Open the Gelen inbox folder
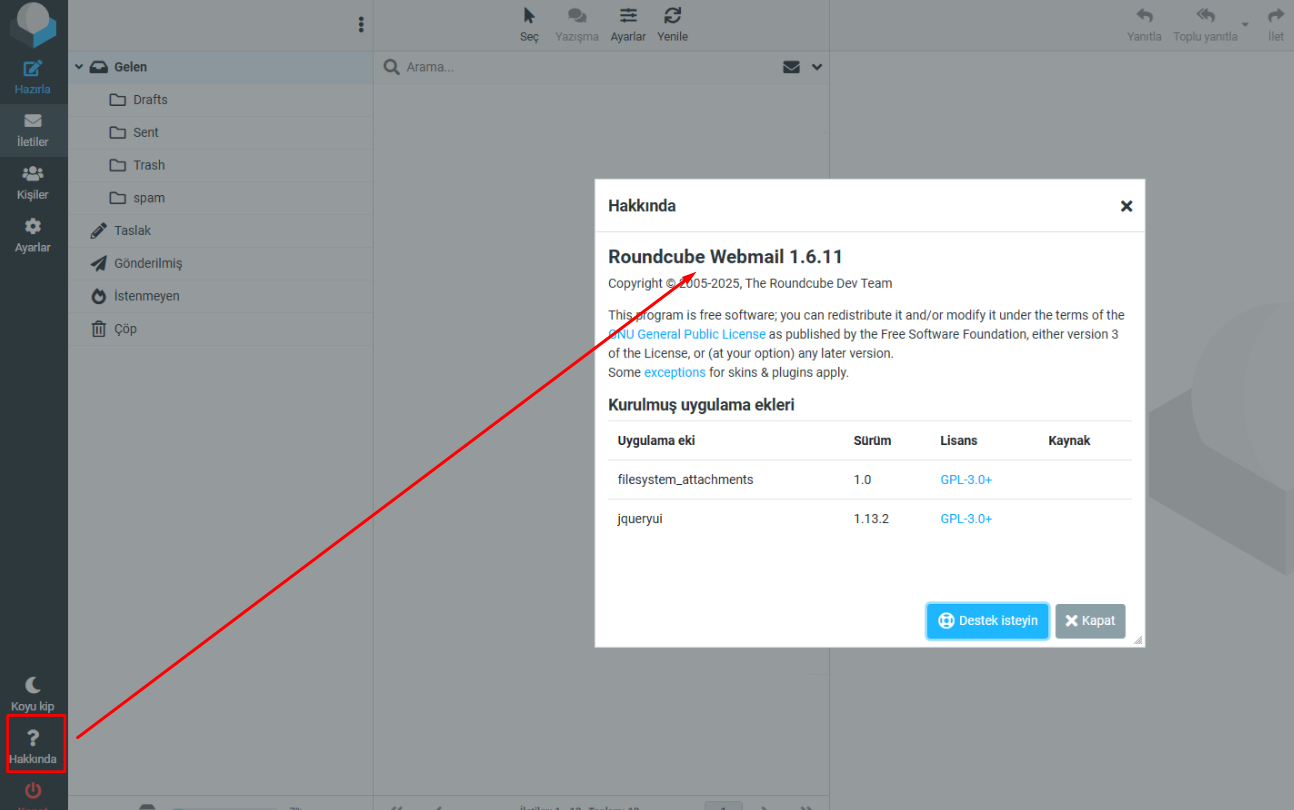The width and height of the screenshot is (1294, 810). click(220, 67)
